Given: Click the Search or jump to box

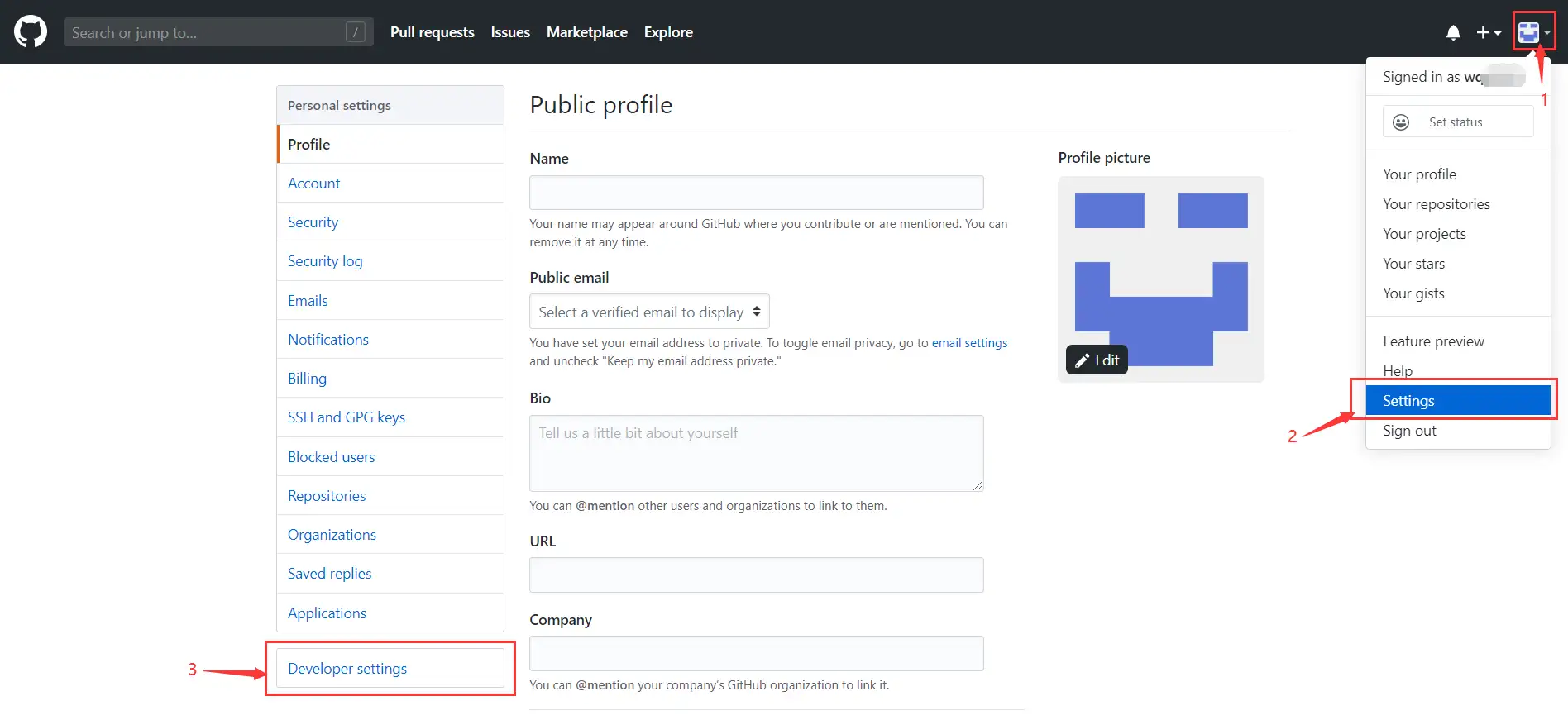Looking at the screenshot, I should pos(207,32).
